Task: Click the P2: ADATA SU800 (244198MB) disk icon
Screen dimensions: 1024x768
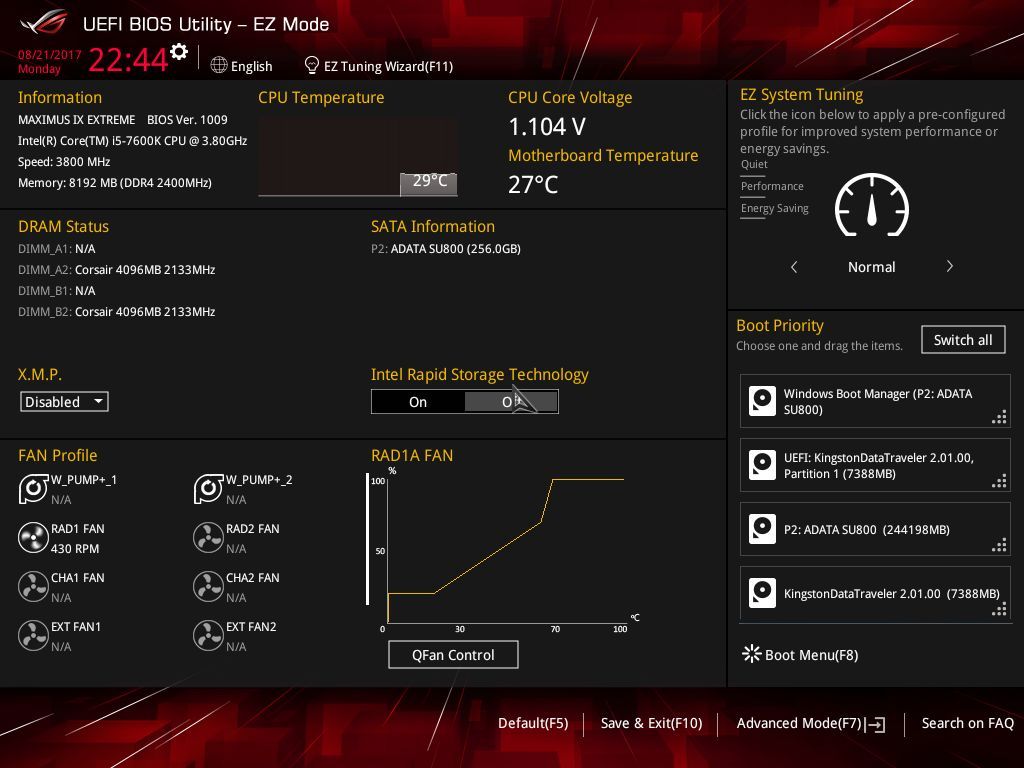Action: click(762, 529)
